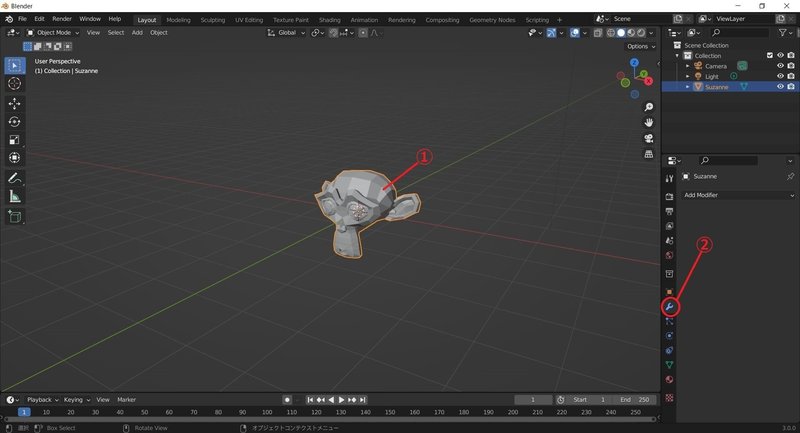Jump to the timeline start frame

coord(310,400)
